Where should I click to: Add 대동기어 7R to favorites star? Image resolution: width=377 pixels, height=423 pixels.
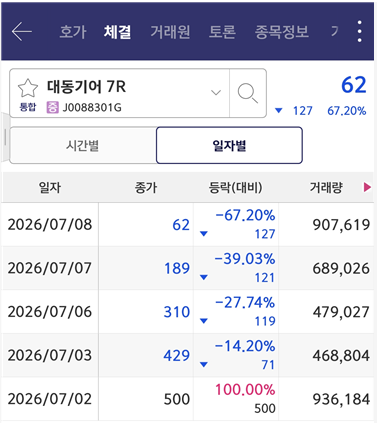pos(28,88)
